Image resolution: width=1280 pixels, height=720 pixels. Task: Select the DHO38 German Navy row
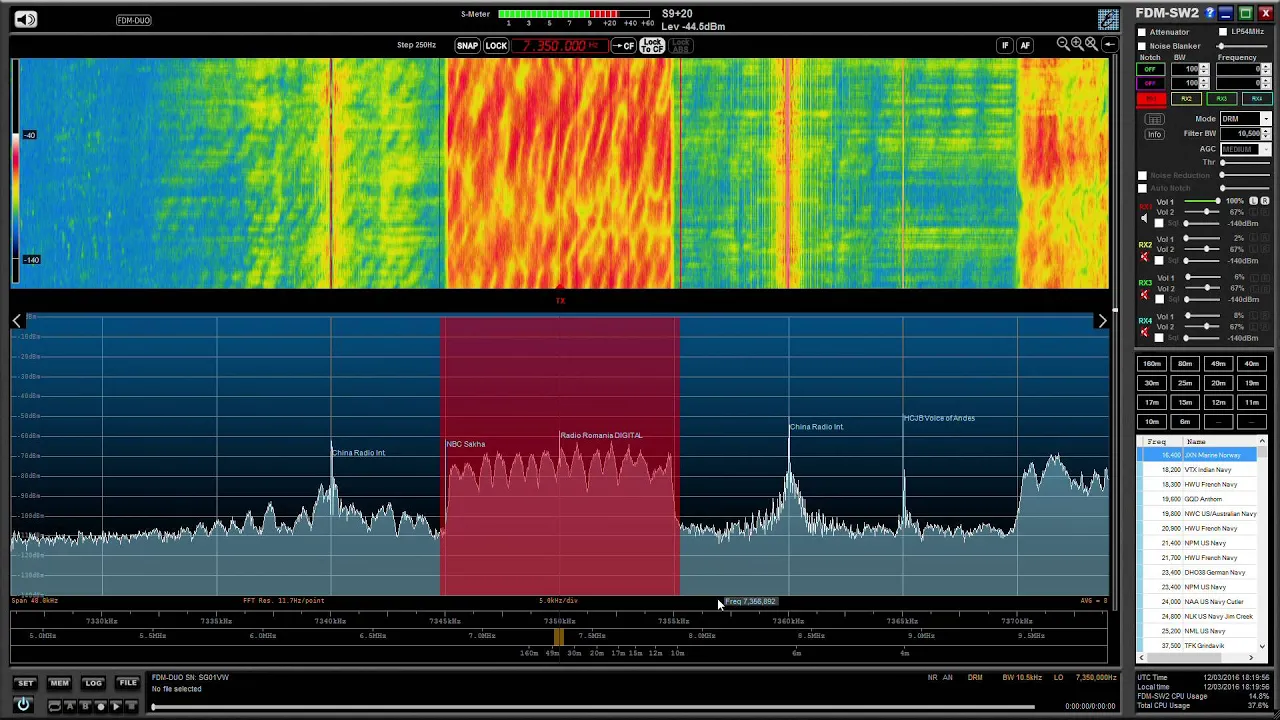pyautogui.click(x=1197, y=572)
